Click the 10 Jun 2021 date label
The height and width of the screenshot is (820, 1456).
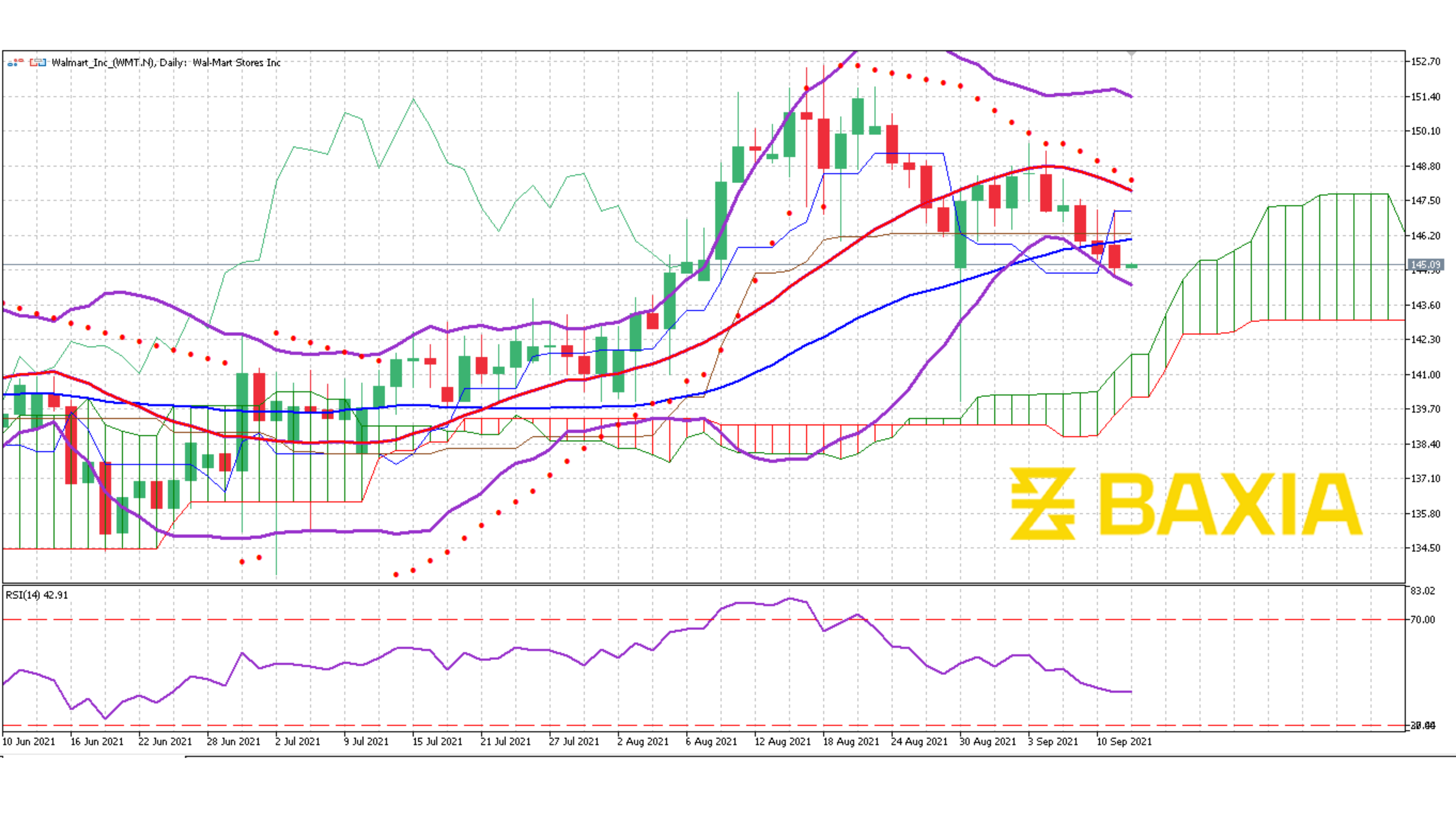29,741
